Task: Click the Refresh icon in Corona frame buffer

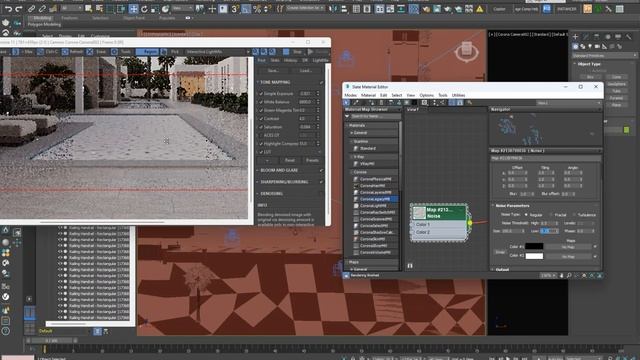Action: tap(65, 52)
